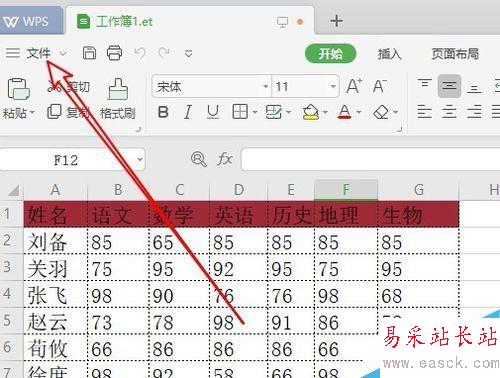Click the header cell 姓名
The width and height of the screenshot is (500, 378).
pos(55,215)
